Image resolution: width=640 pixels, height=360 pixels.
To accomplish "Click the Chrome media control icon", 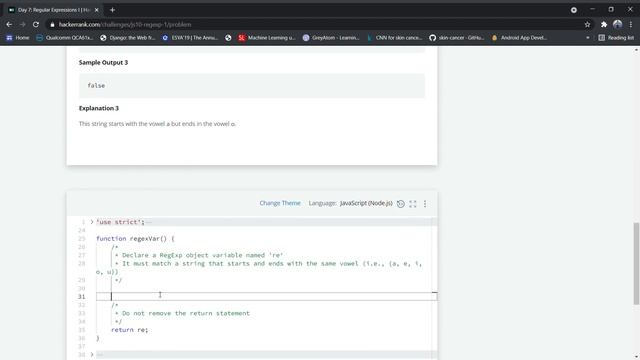I will pos(574,10).
